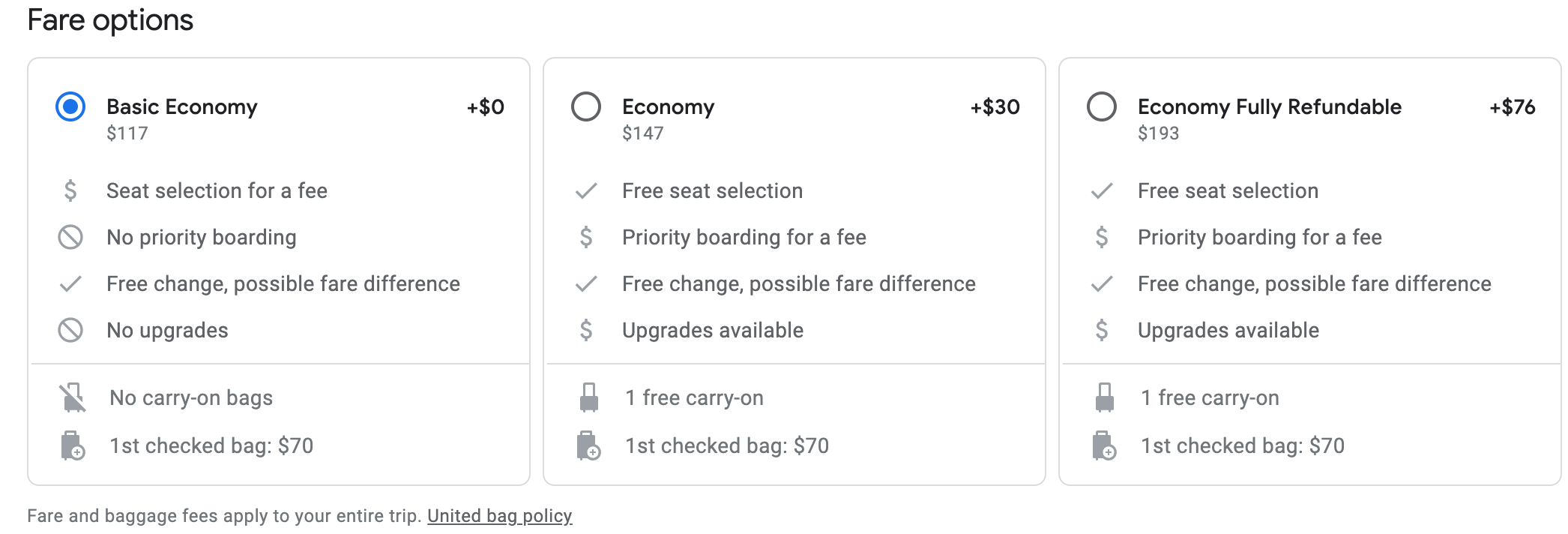Click the no upgrades prohibited icon
1568x534 pixels.
click(x=70, y=330)
